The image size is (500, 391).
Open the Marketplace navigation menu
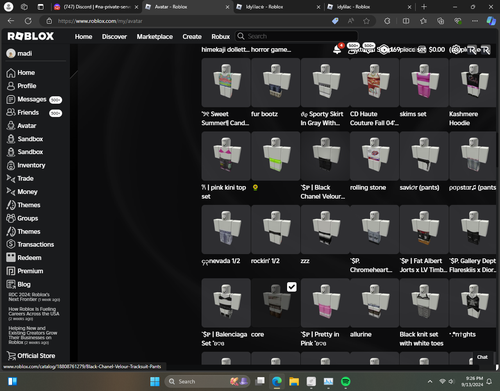[x=155, y=36]
